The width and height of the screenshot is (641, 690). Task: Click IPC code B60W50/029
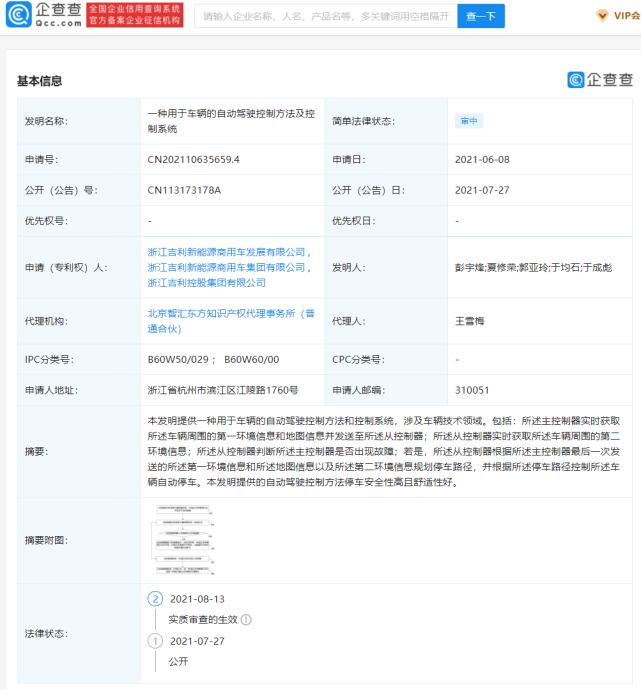[178, 360]
